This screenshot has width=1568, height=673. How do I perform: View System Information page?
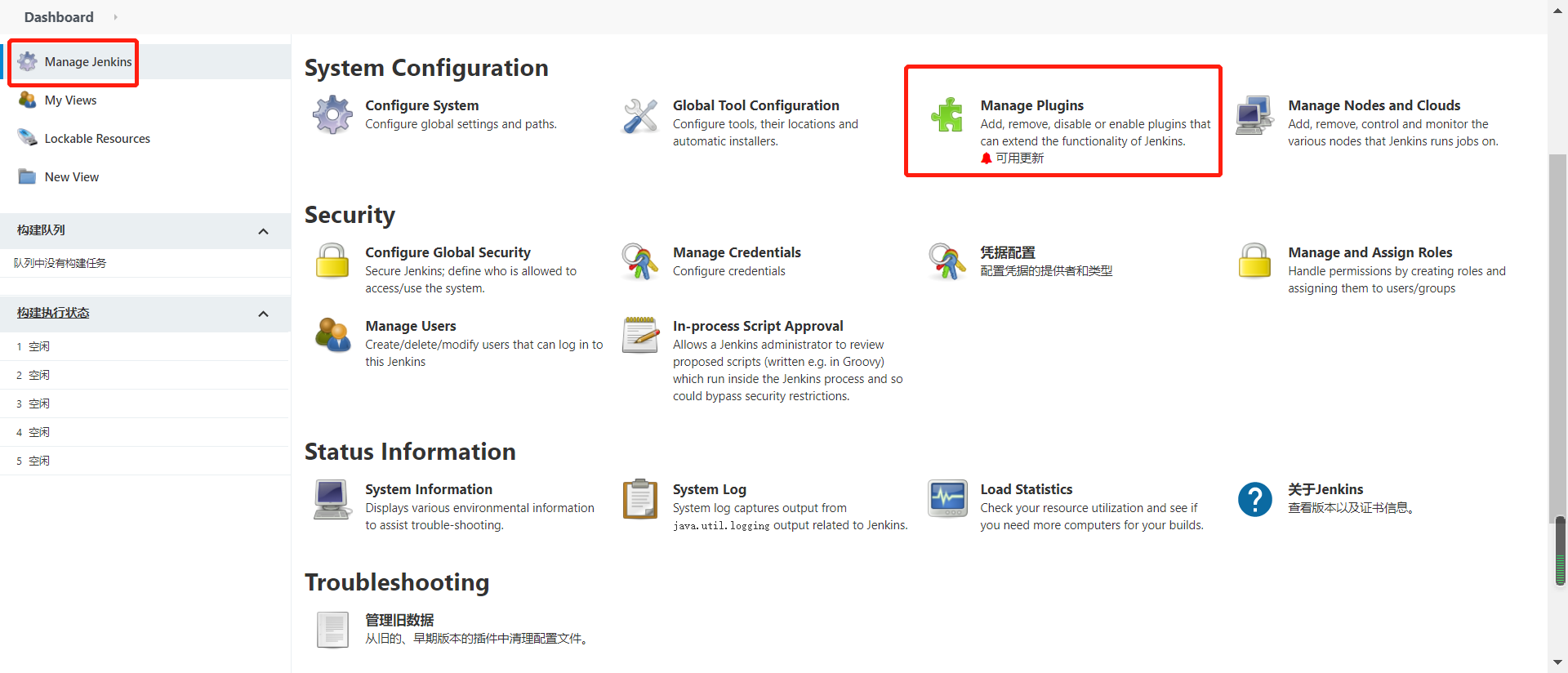point(429,489)
